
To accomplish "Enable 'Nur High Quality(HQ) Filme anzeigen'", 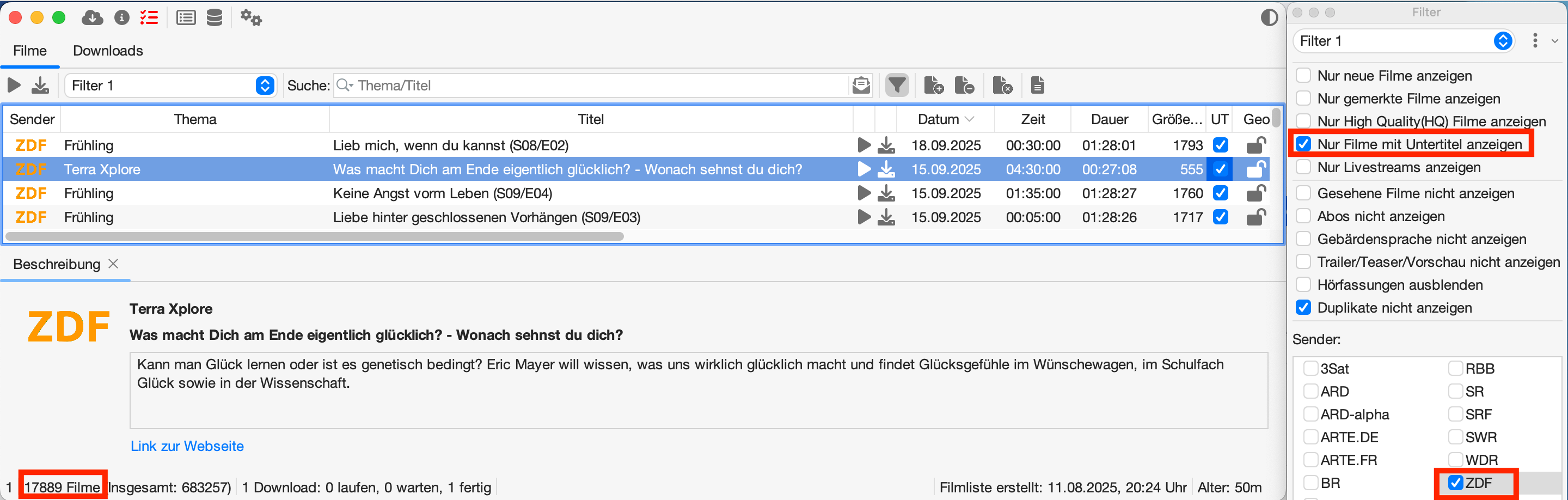I will click(1303, 121).
